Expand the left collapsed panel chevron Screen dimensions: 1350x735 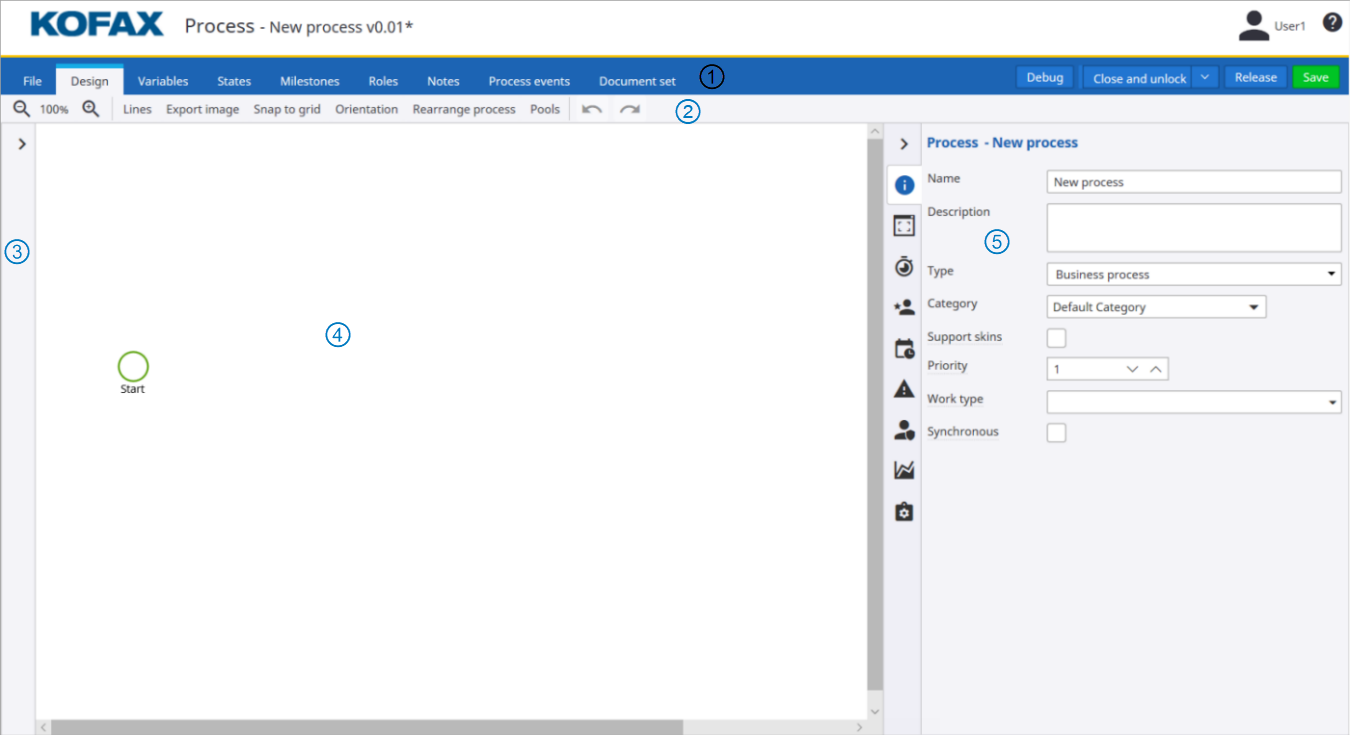22,144
